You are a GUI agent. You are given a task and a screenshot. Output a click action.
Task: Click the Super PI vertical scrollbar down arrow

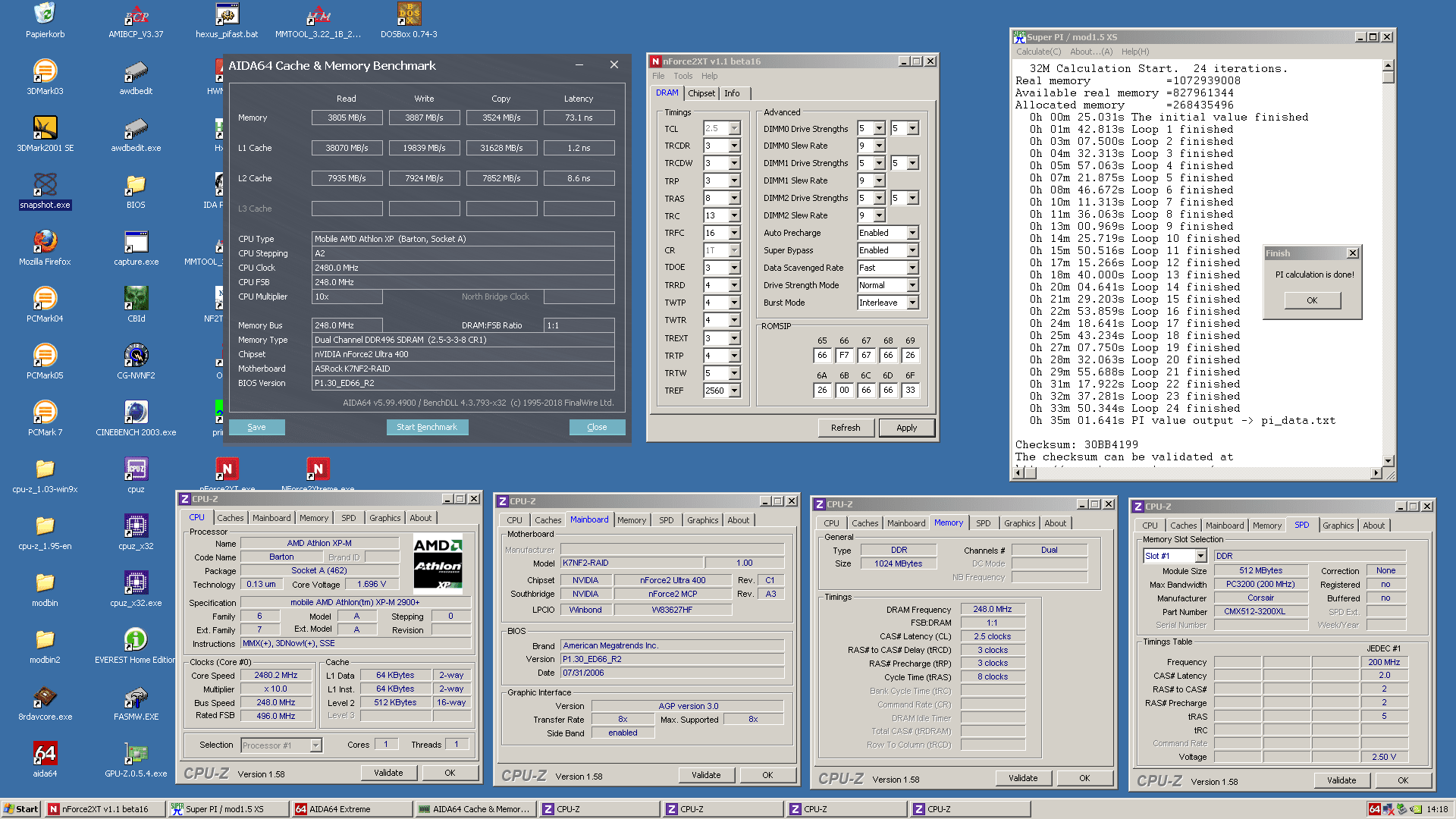[x=1389, y=460]
